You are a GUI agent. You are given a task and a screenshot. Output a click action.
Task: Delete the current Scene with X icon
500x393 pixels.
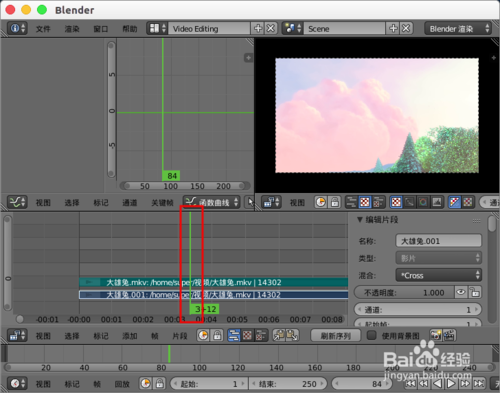click(x=406, y=29)
